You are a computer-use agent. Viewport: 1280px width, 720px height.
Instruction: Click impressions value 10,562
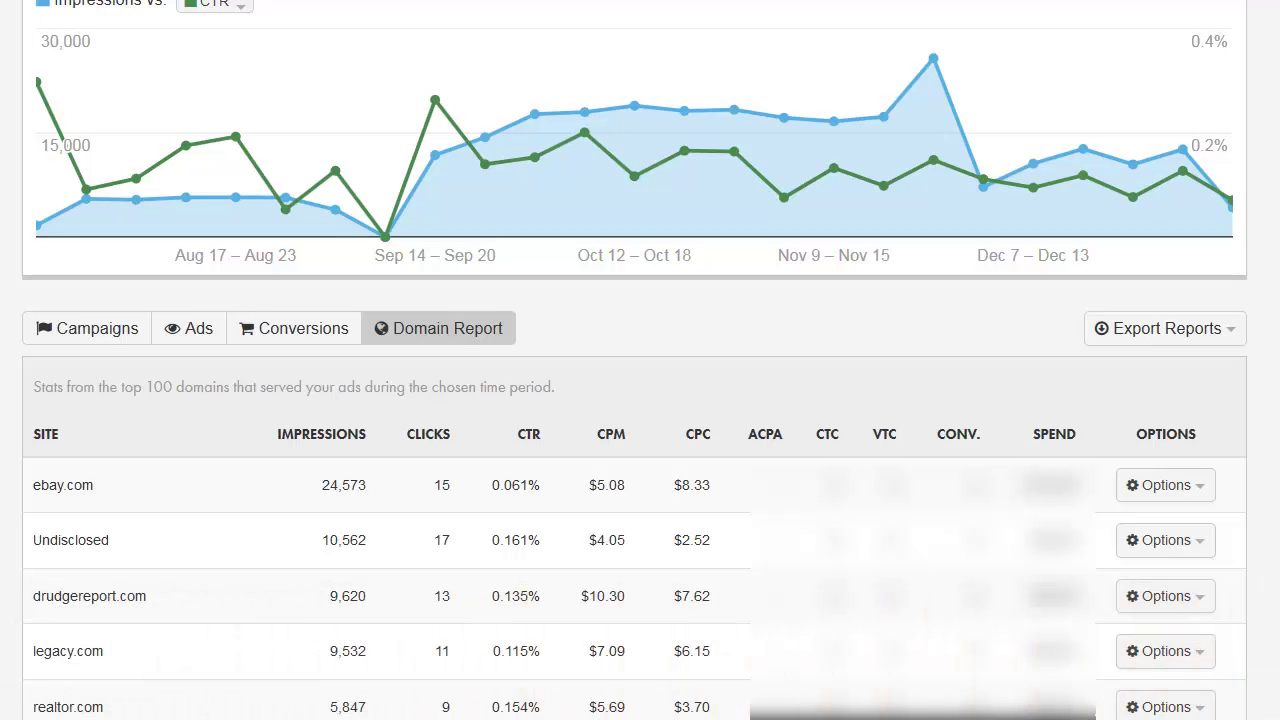(344, 540)
